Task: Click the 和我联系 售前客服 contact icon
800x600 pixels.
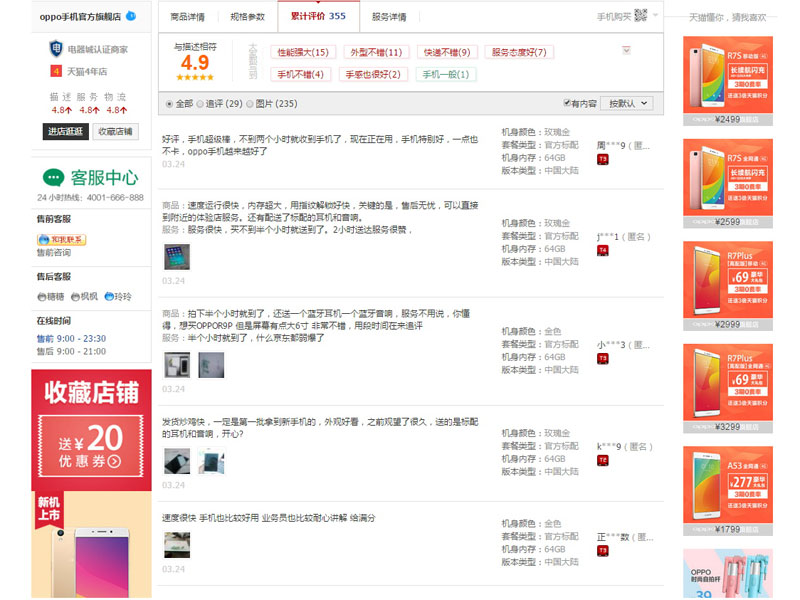Action: pos(61,239)
